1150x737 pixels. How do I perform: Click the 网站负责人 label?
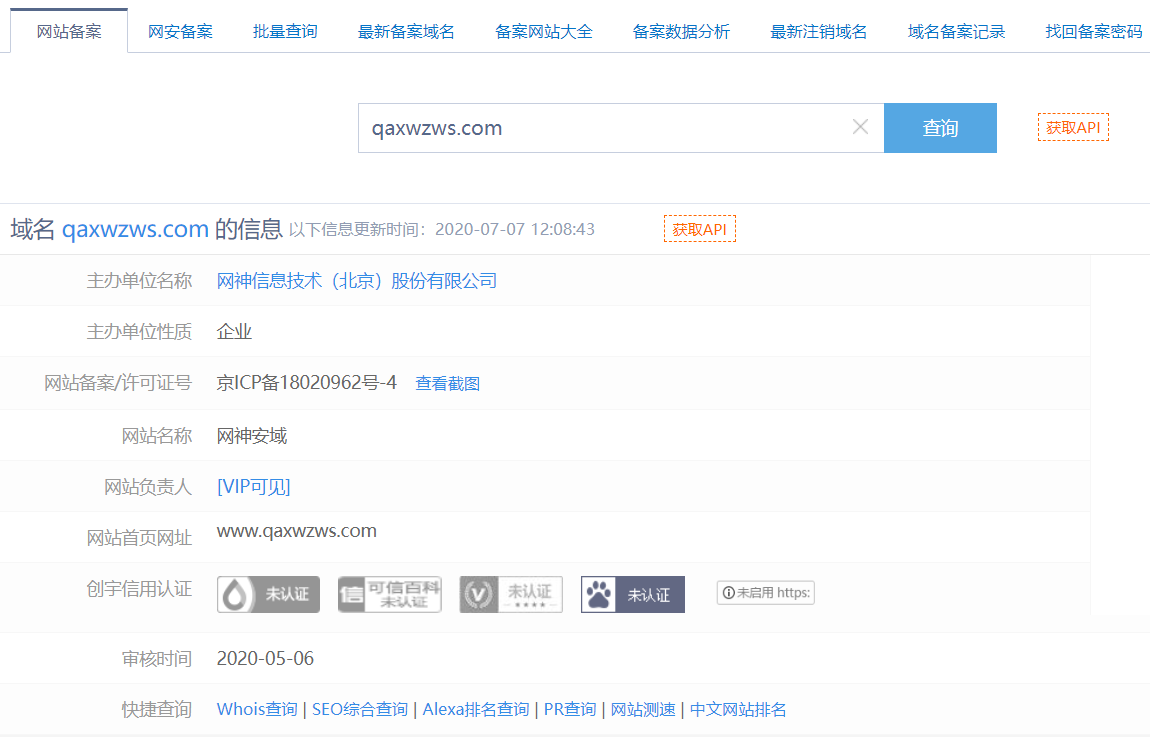148,487
